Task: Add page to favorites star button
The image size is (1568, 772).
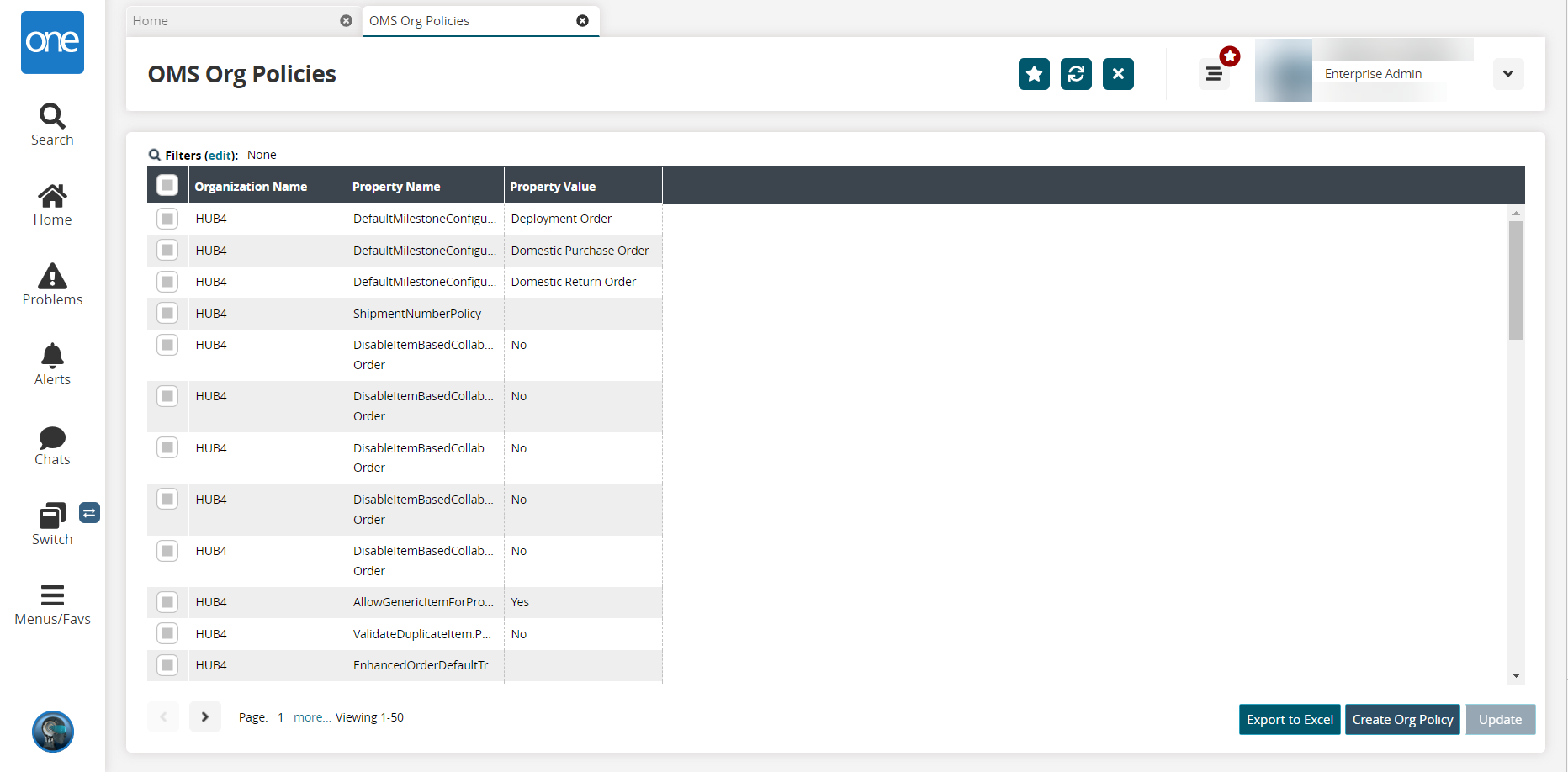Action: (x=1034, y=74)
